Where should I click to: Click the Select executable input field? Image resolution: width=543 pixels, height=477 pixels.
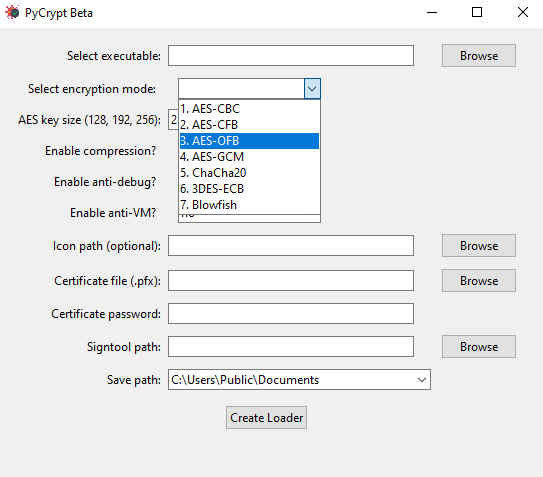tap(291, 55)
